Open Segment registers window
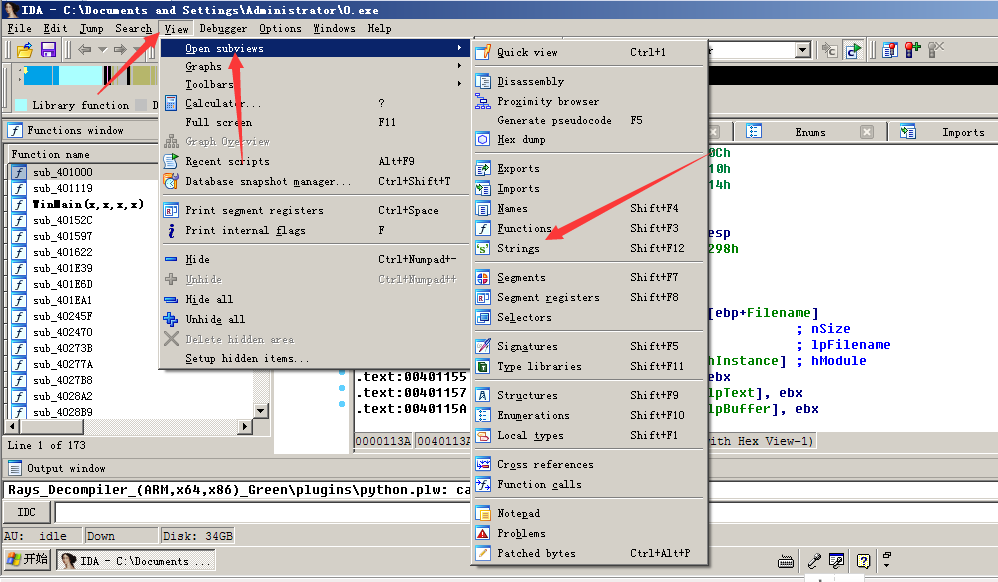This screenshot has width=998, height=582. pos(589,297)
